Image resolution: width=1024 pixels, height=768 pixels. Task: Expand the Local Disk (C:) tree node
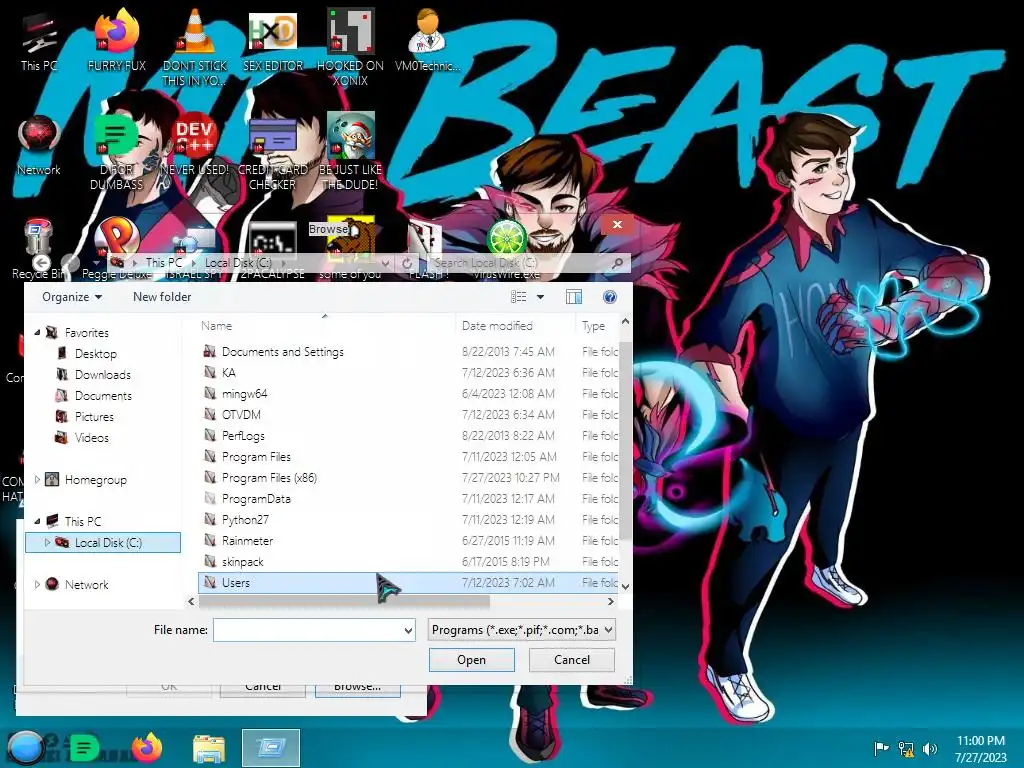pyautogui.click(x=47, y=543)
